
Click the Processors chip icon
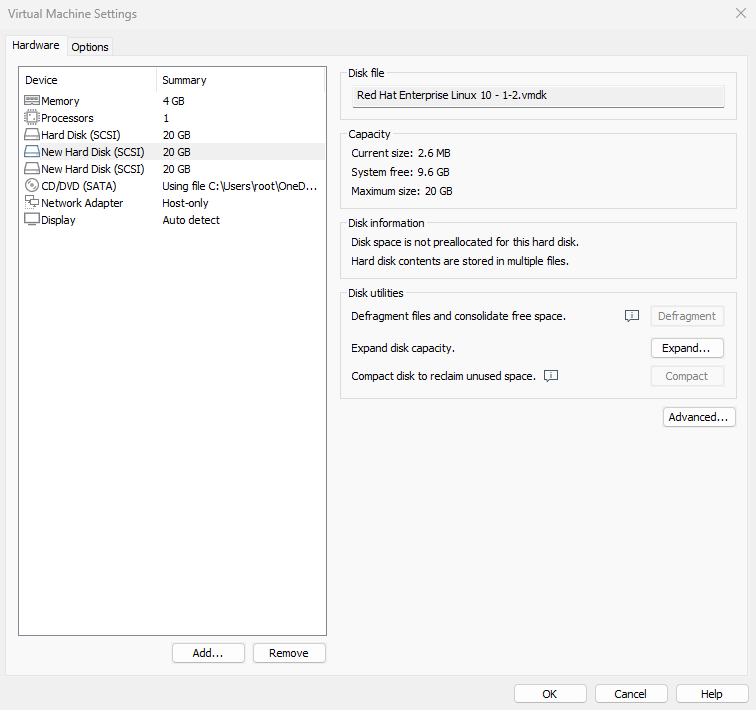[x=32, y=118]
